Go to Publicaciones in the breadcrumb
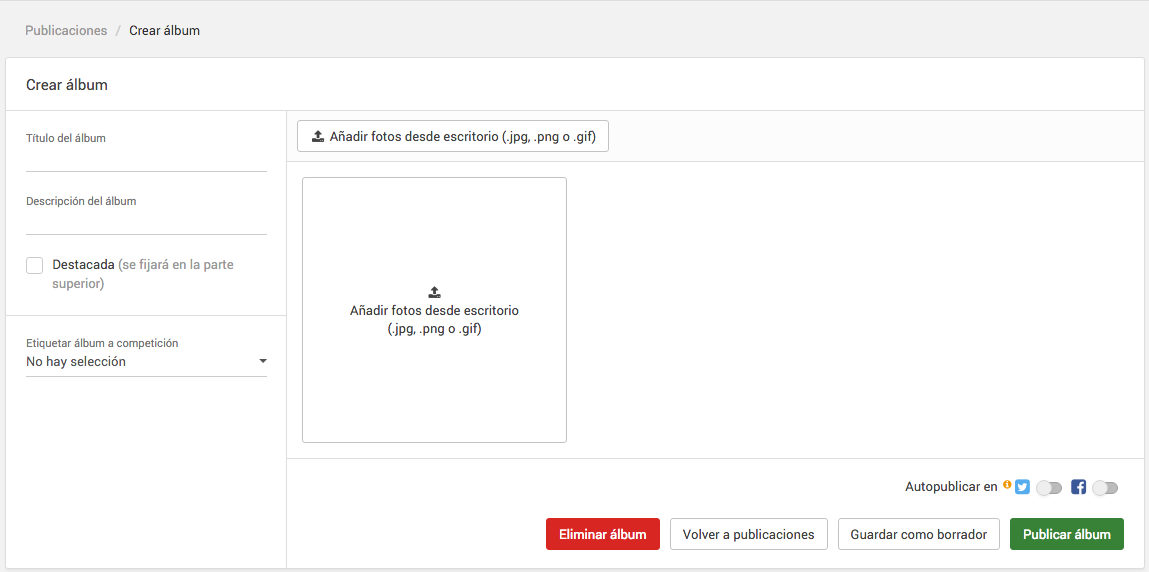 click(x=66, y=31)
